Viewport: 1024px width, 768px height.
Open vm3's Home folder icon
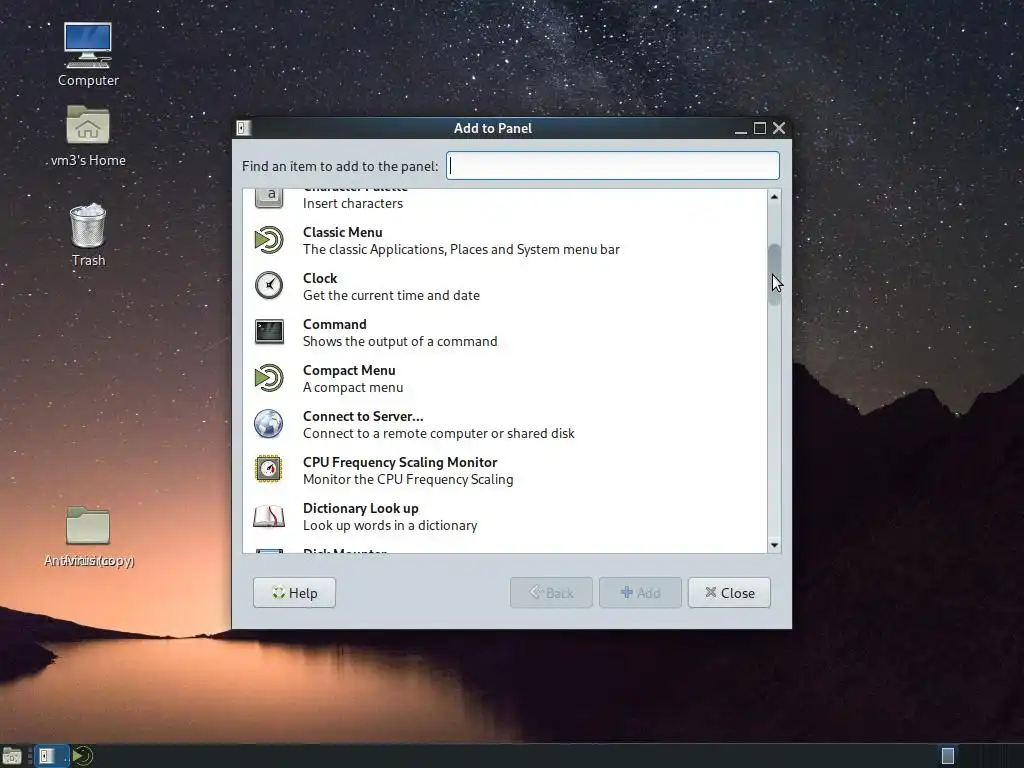(x=88, y=124)
